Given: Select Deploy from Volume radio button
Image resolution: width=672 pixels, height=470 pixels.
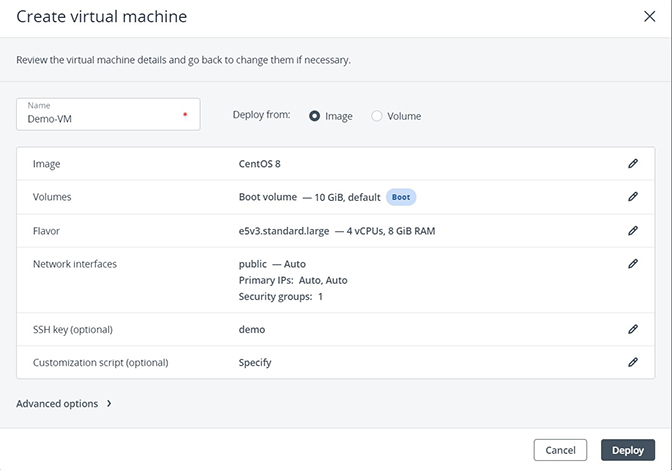Looking at the screenshot, I should pyautogui.click(x=377, y=116).
